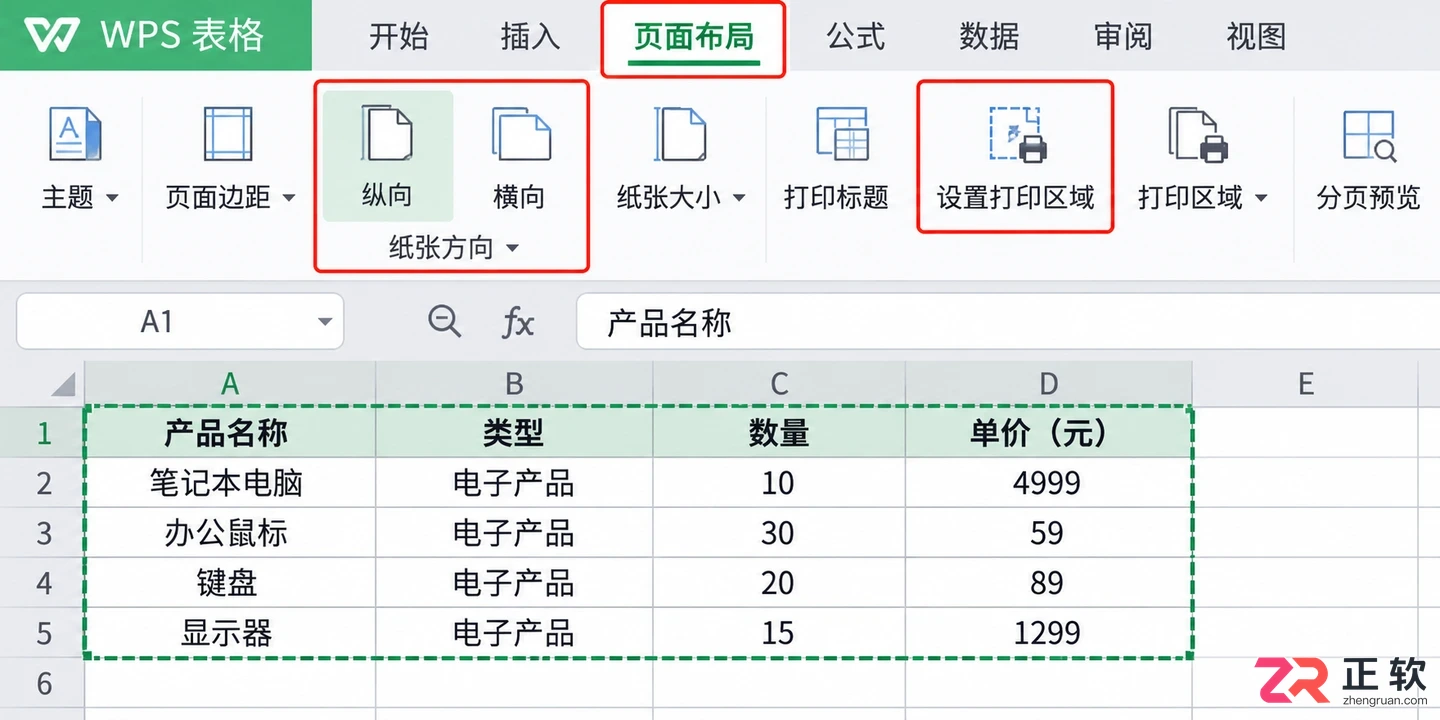Click cell 笔记本电脑
The height and width of the screenshot is (720, 1440).
click(x=230, y=483)
